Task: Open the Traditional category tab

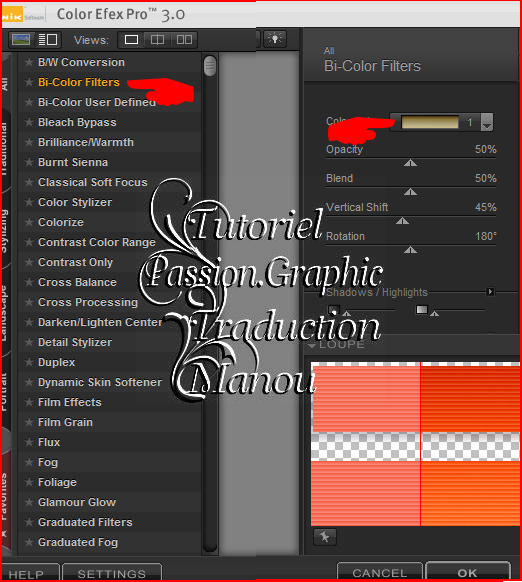Action: (5, 148)
